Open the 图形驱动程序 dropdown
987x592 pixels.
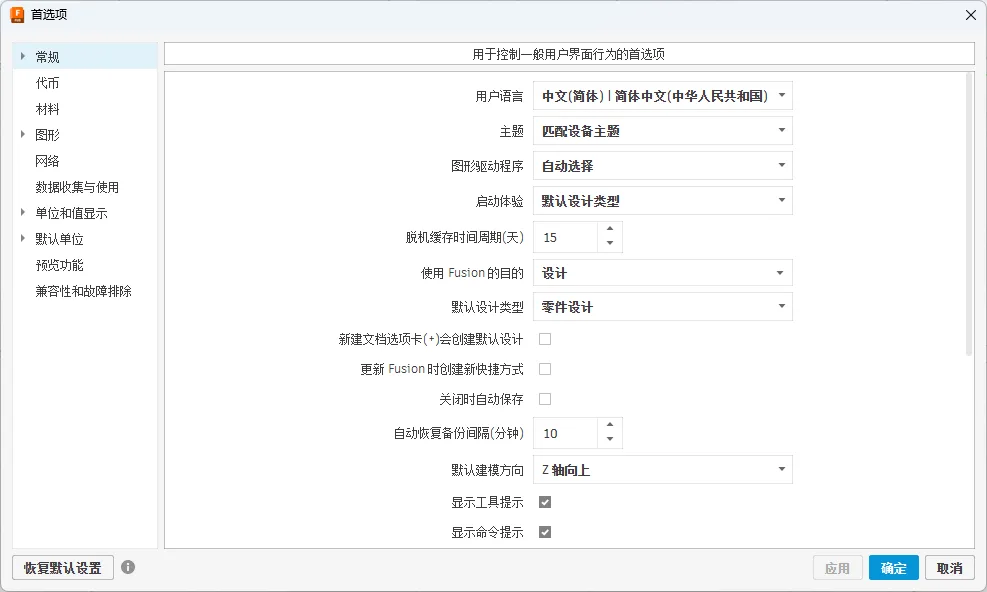tap(663, 166)
